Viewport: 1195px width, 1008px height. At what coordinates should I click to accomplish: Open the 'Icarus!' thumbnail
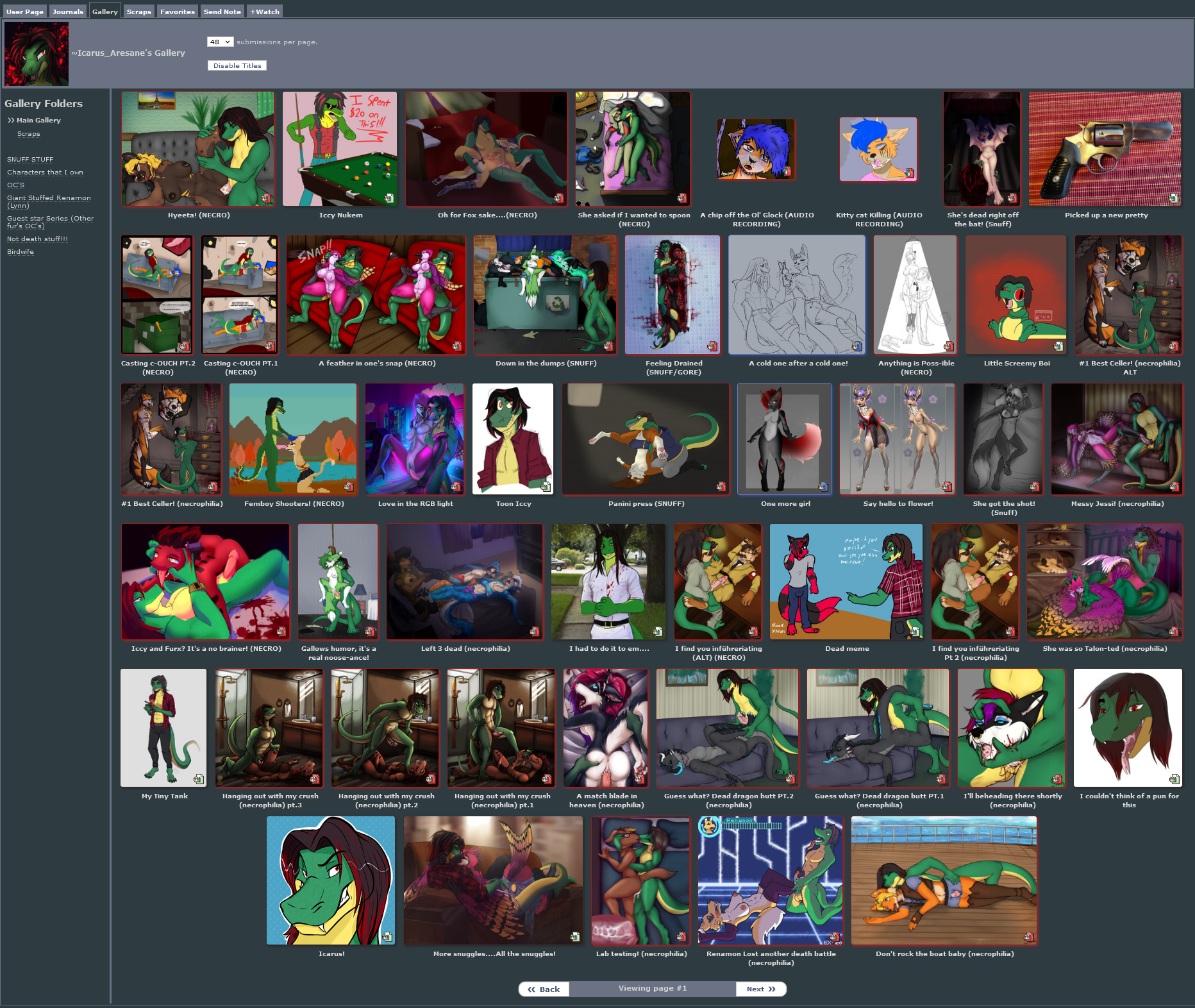pos(331,880)
